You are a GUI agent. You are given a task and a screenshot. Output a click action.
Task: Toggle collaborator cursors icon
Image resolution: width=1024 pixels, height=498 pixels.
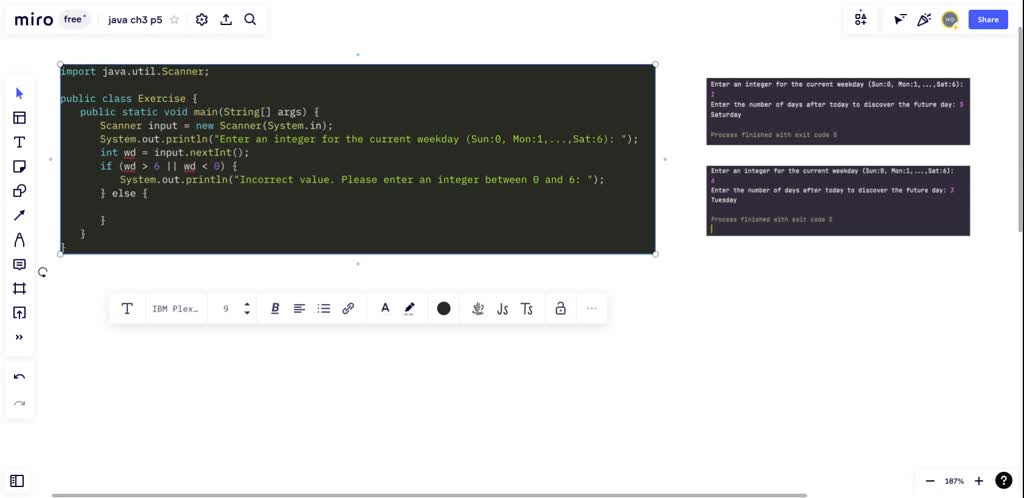point(901,20)
